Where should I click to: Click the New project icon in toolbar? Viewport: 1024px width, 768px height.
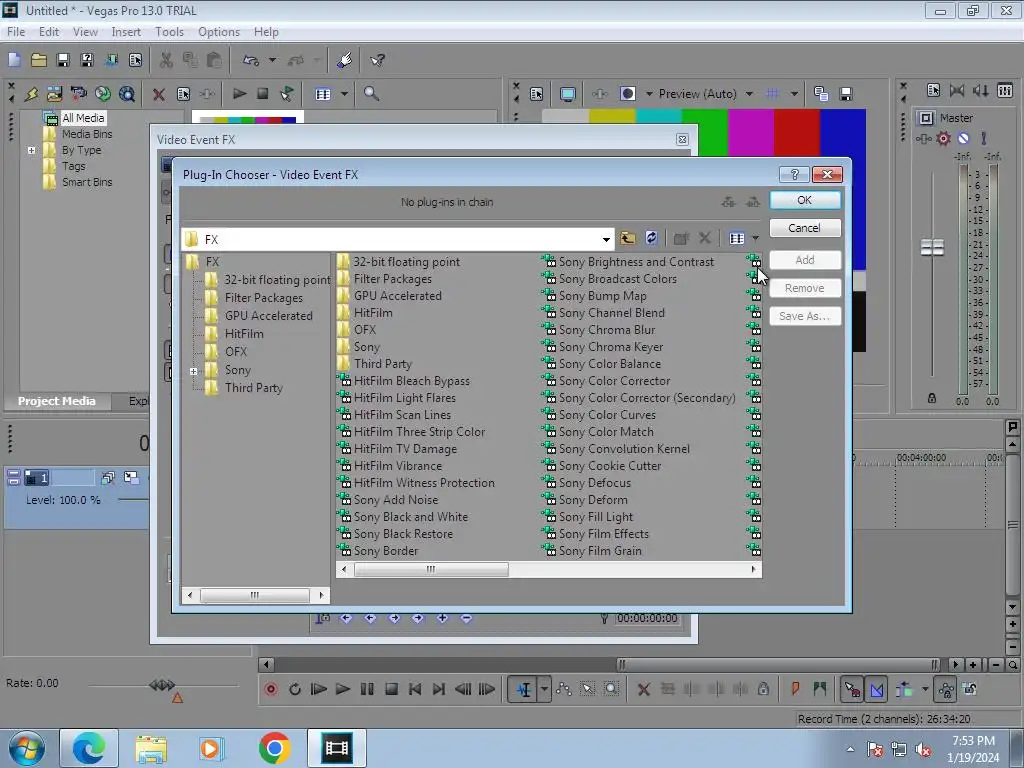coord(14,60)
